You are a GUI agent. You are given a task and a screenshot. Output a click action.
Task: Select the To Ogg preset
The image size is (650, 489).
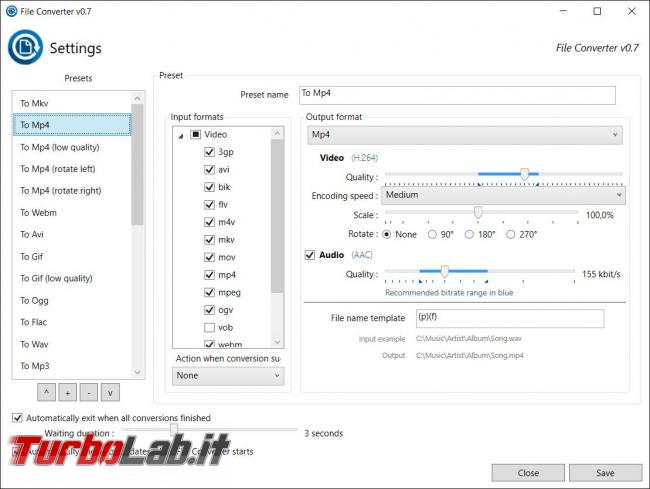click(72, 300)
